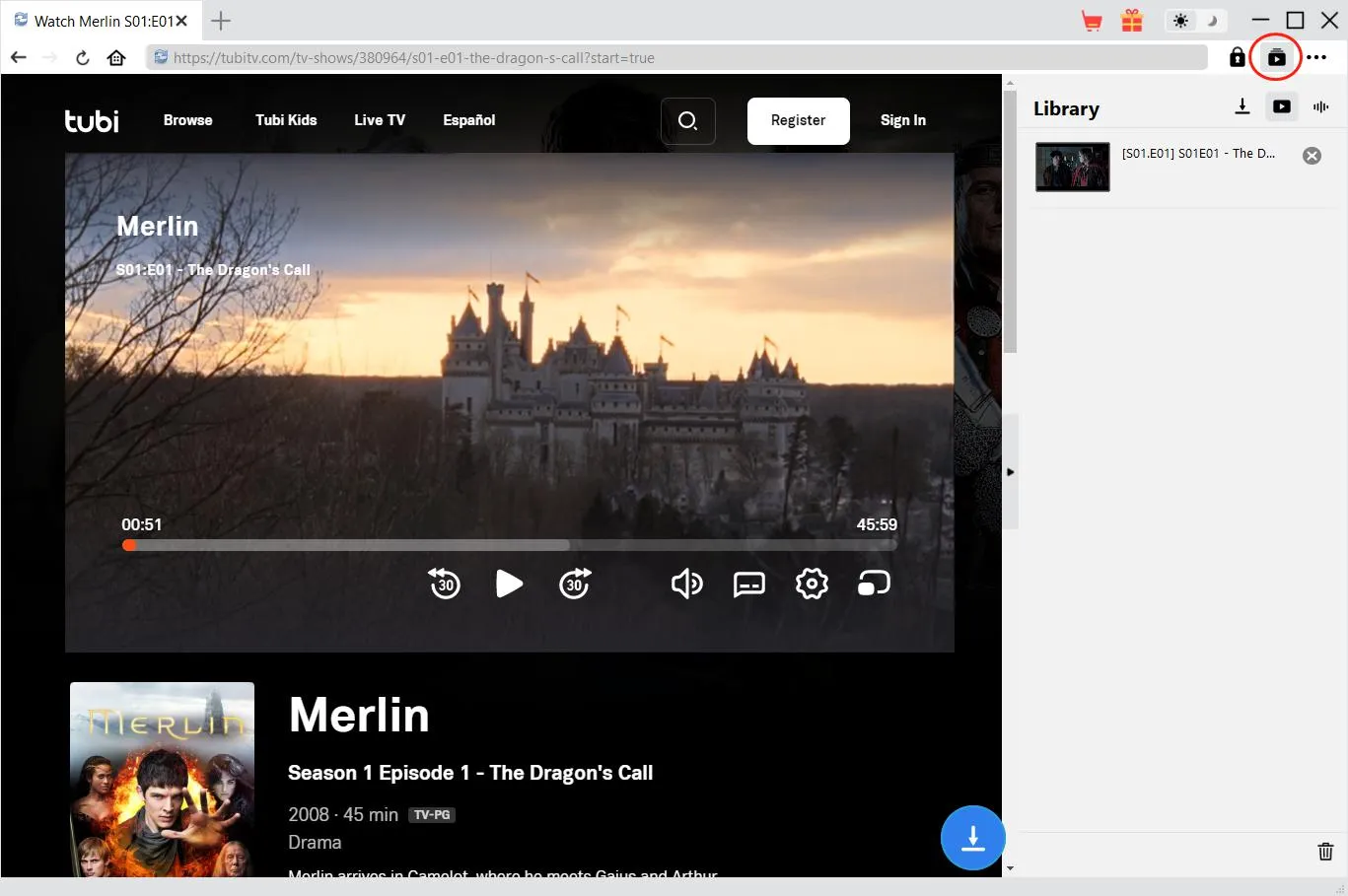This screenshot has width=1348, height=896.
Task: Click the shopping cart icon
Action: tap(1092, 21)
